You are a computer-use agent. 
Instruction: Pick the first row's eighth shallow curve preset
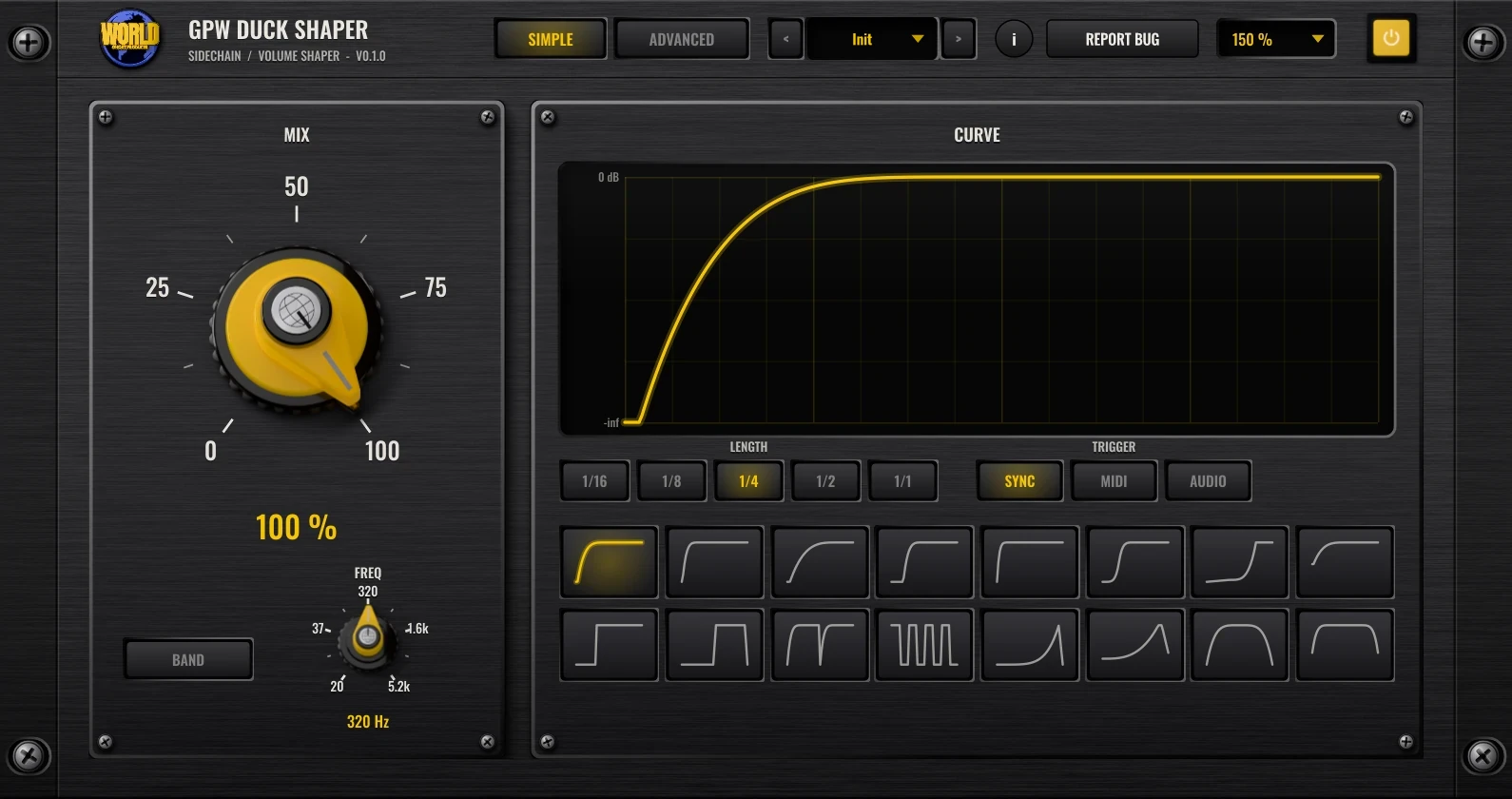click(x=1346, y=562)
